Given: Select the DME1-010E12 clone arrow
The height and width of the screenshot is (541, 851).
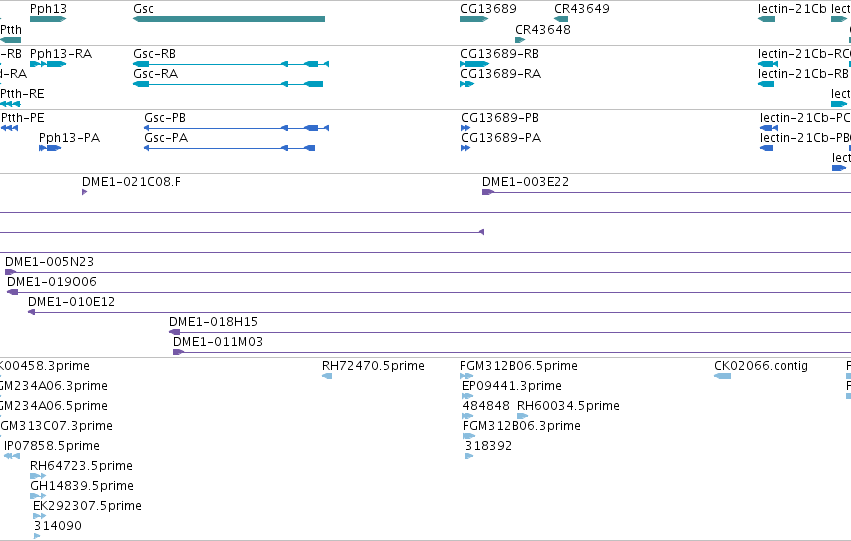Looking at the screenshot, I should (31, 312).
